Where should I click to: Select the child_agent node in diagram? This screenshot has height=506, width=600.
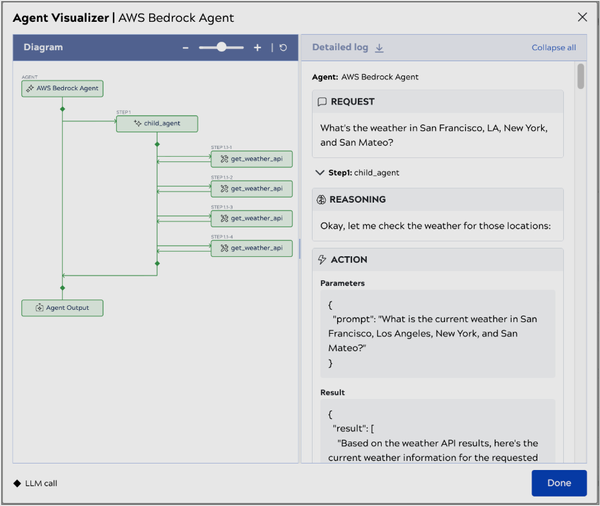pos(157,124)
